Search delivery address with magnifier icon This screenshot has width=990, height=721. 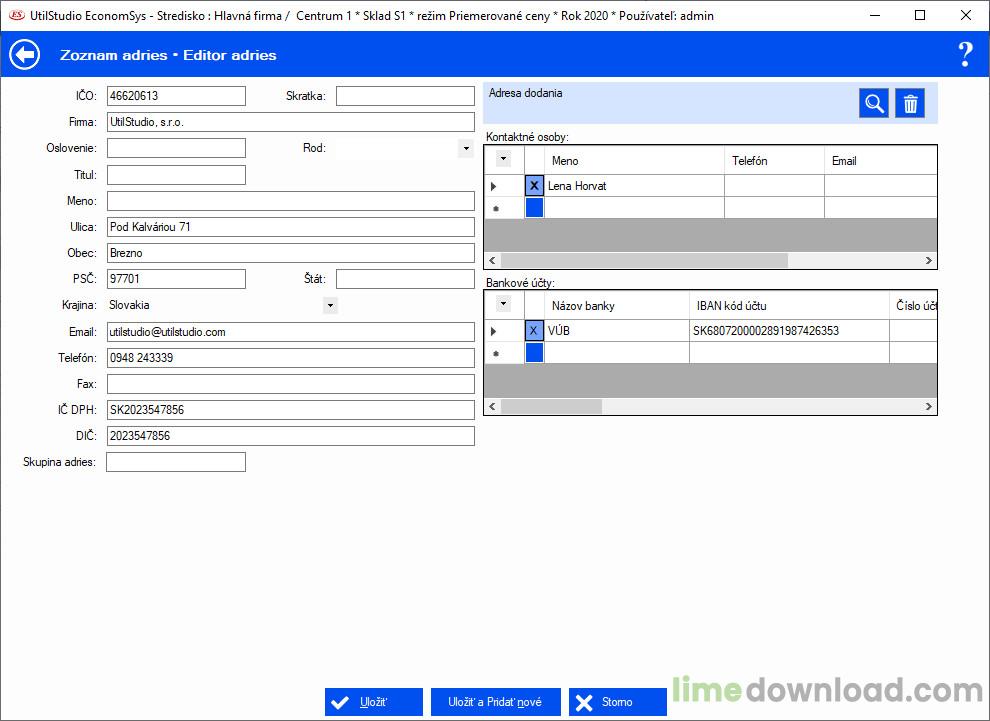(874, 103)
